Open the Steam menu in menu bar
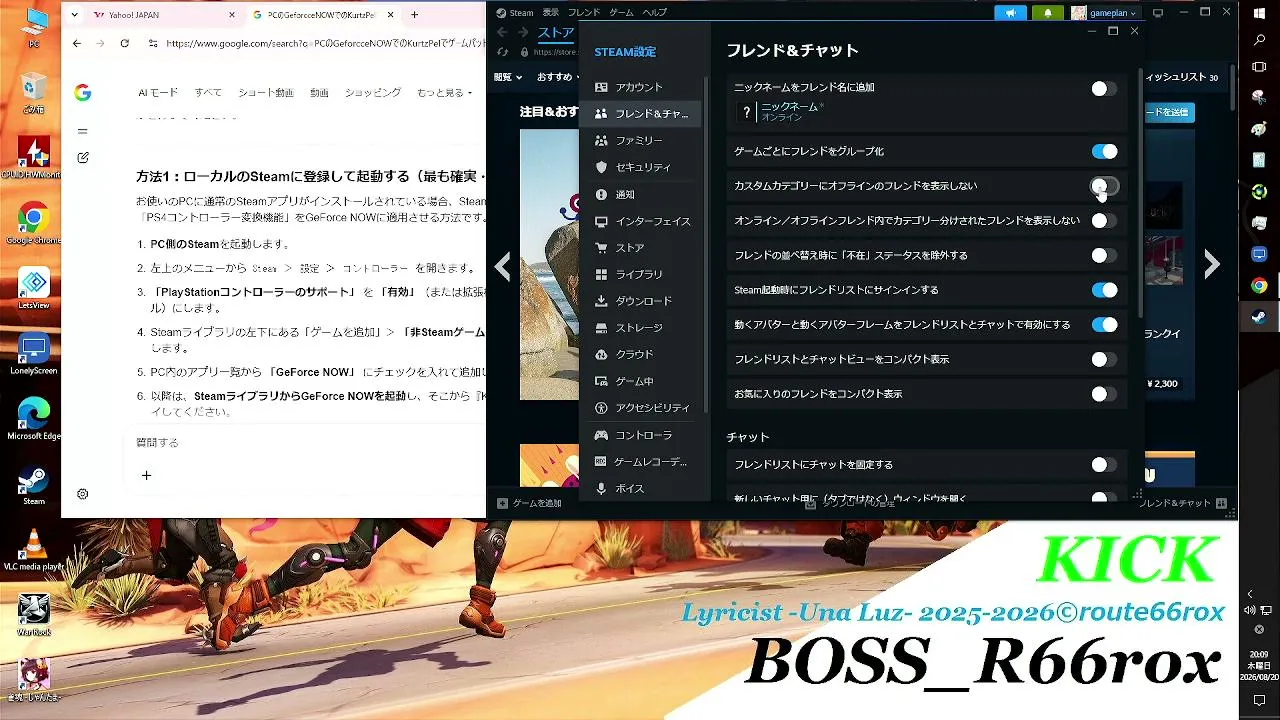 (x=516, y=13)
